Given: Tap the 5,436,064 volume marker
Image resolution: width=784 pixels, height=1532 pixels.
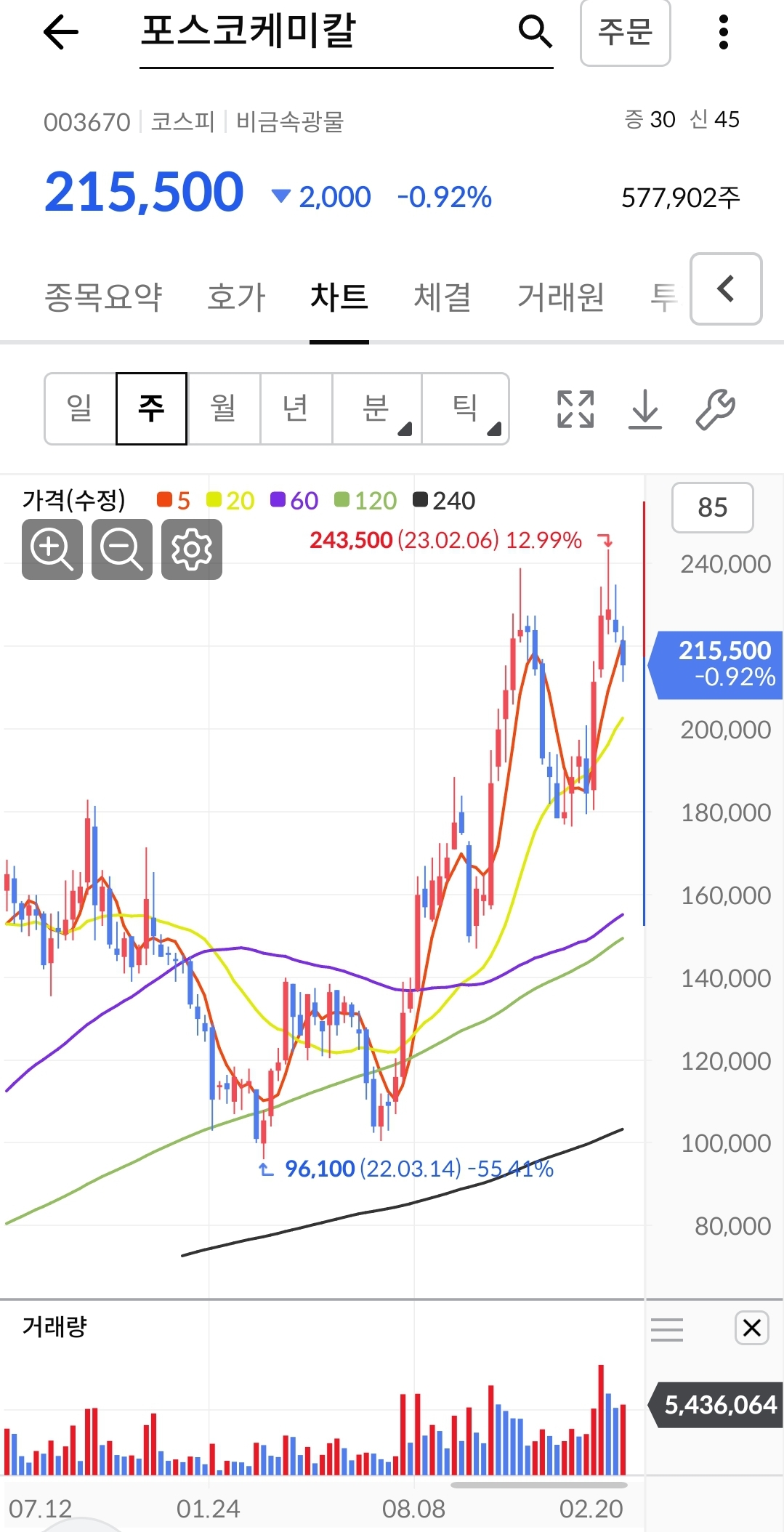Looking at the screenshot, I should 716,1405.
